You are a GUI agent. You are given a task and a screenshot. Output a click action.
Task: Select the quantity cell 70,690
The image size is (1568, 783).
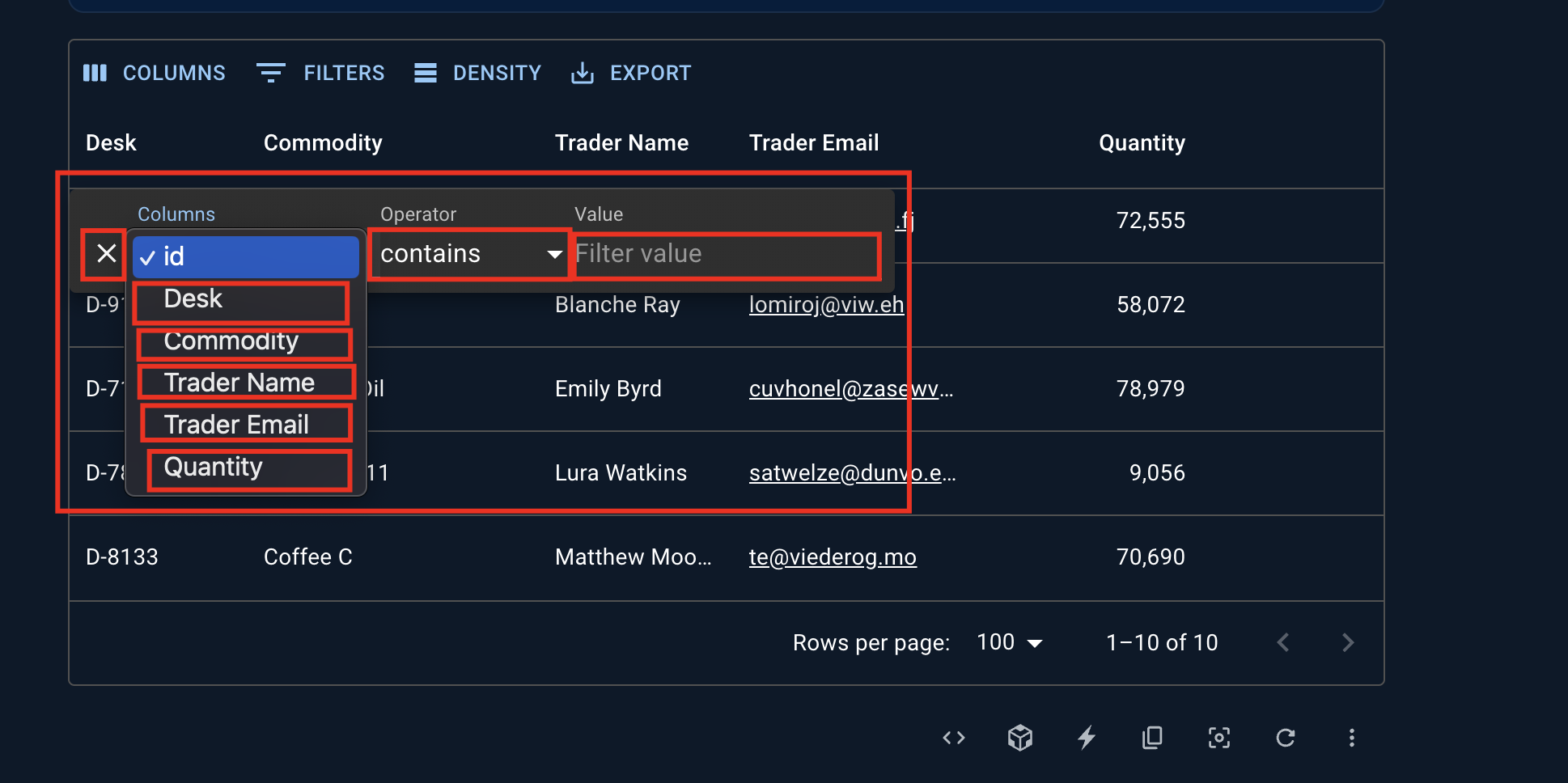pyautogui.click(x=1151, y=557)
